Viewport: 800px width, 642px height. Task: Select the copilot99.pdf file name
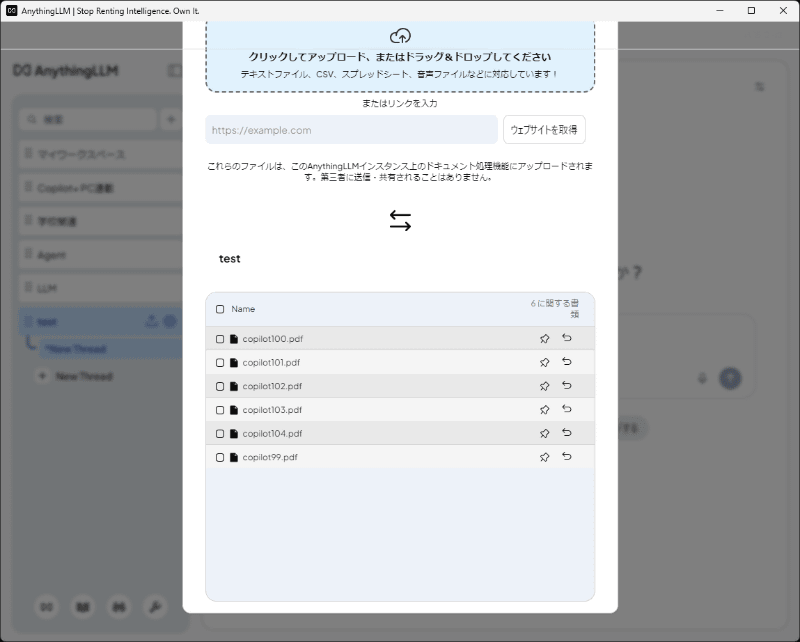[x=270, y=457]
